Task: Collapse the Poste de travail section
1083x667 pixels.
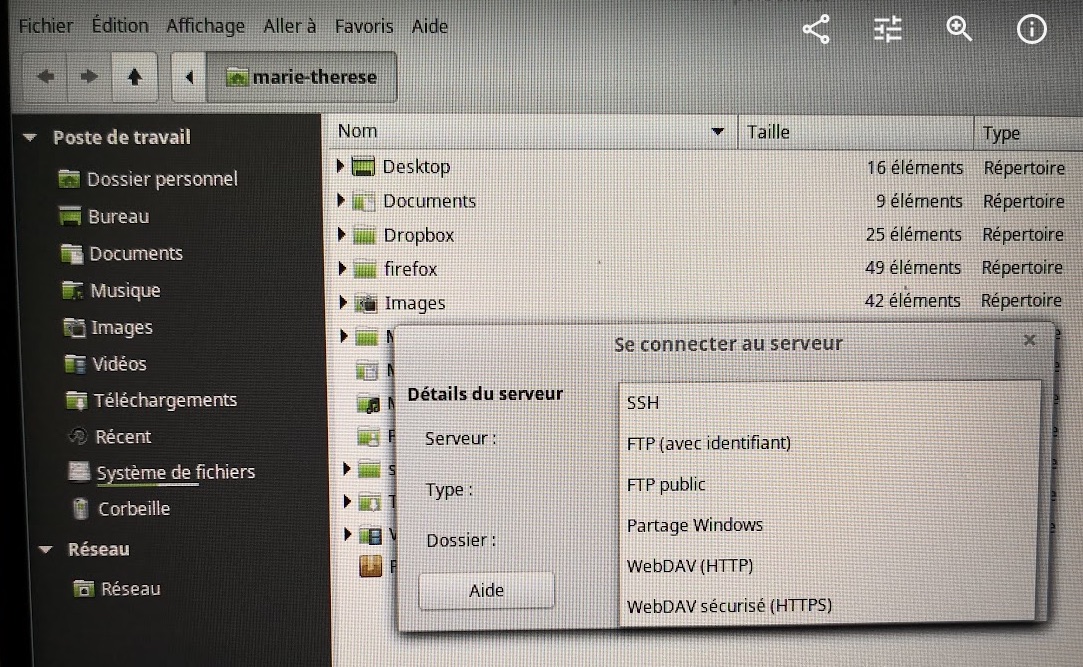Action: [30, 137]
